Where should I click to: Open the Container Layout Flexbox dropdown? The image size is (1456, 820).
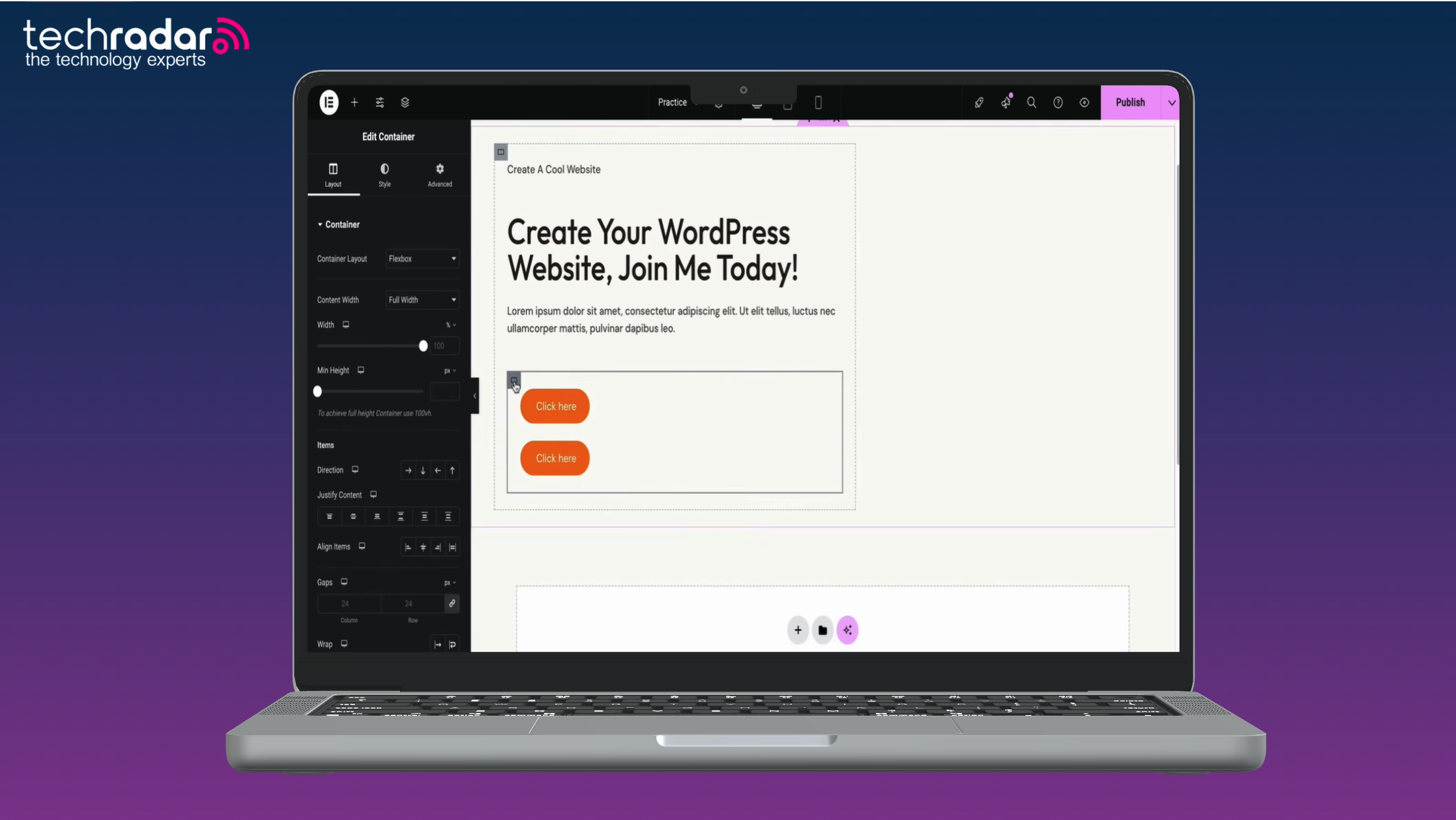tap(422, 259)
